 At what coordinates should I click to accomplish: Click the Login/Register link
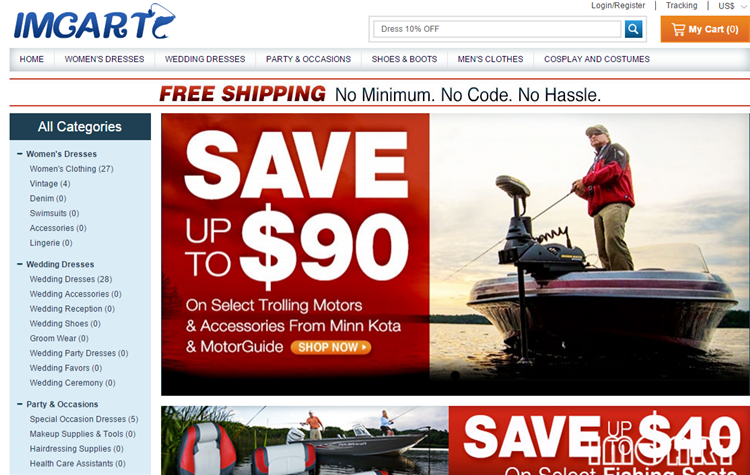tap(618, 6)
